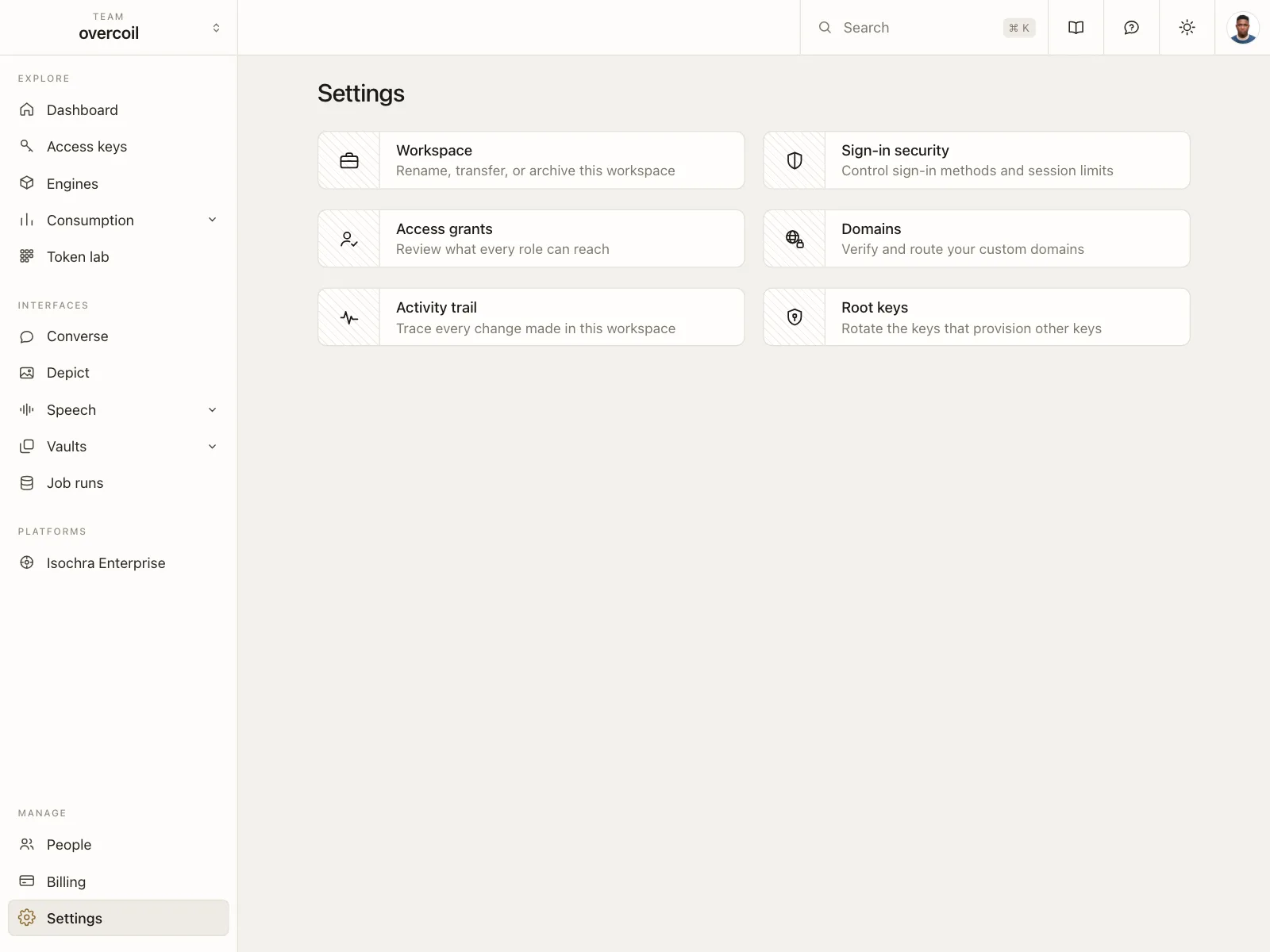Go to Depict in the sidebar

point(118,373)
